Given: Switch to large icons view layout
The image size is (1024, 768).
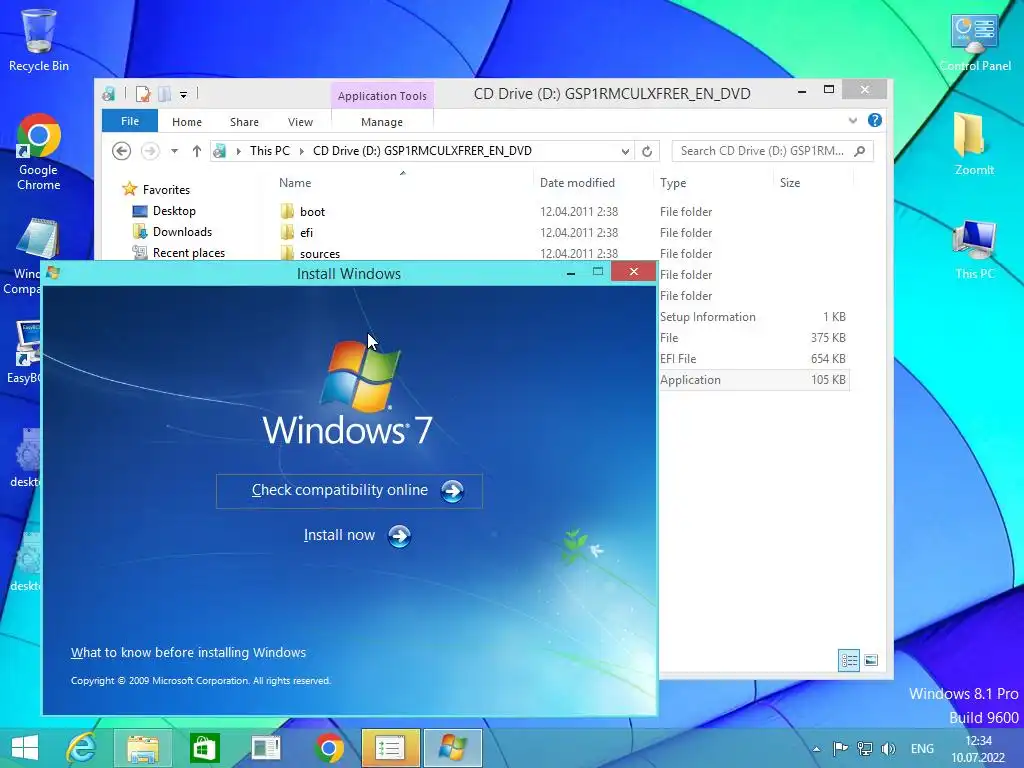Looking at the screenshot, I should (871, 660).
